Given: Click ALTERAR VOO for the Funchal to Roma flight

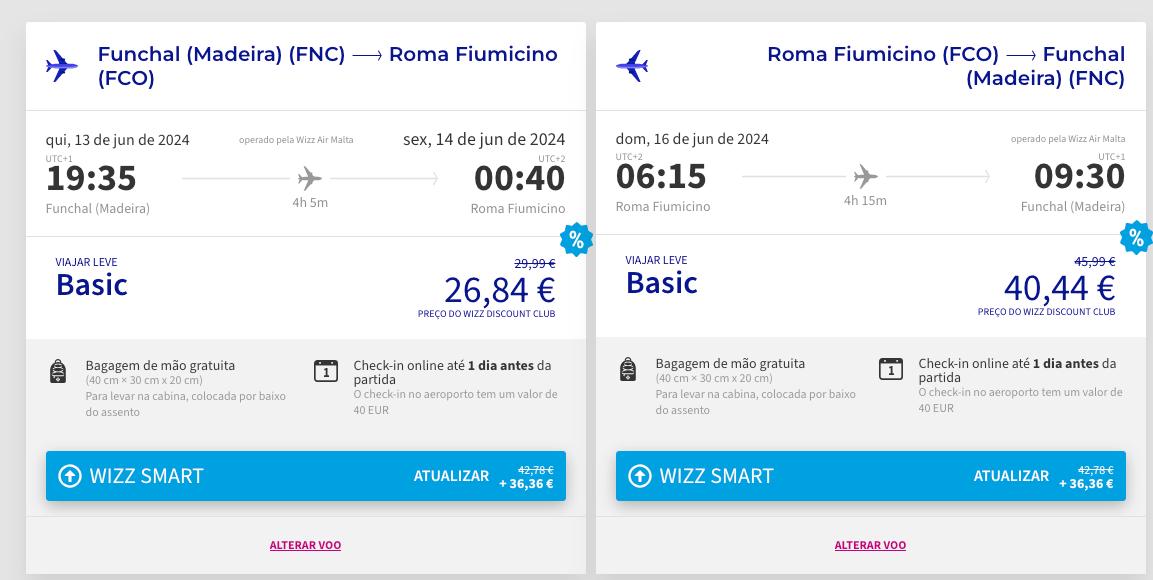Looking at the screenshot, I should click(305, 545).
